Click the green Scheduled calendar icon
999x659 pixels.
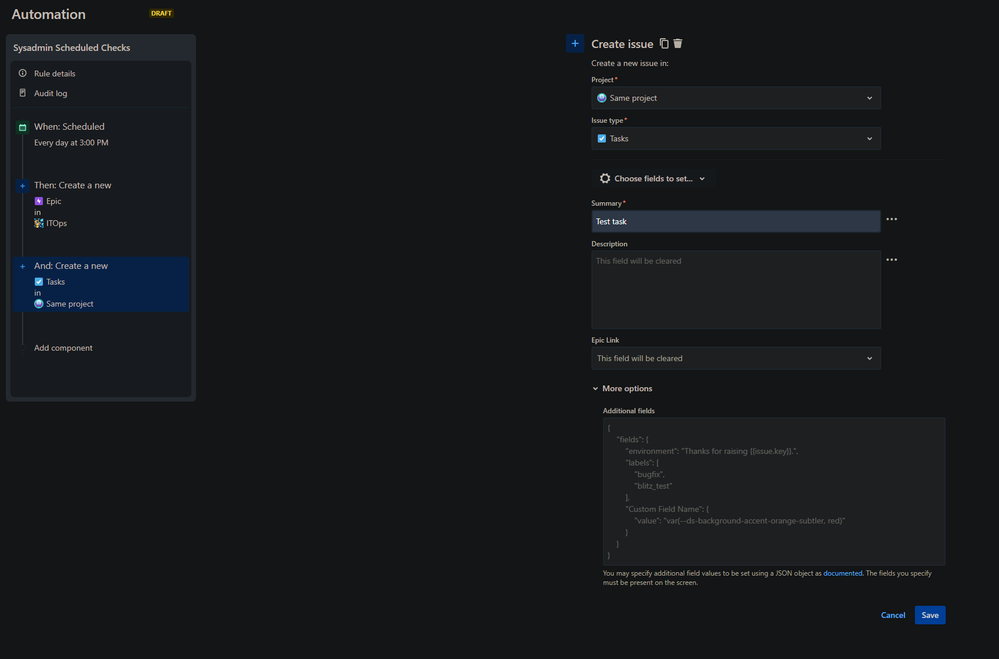click(x=22, y=127)
